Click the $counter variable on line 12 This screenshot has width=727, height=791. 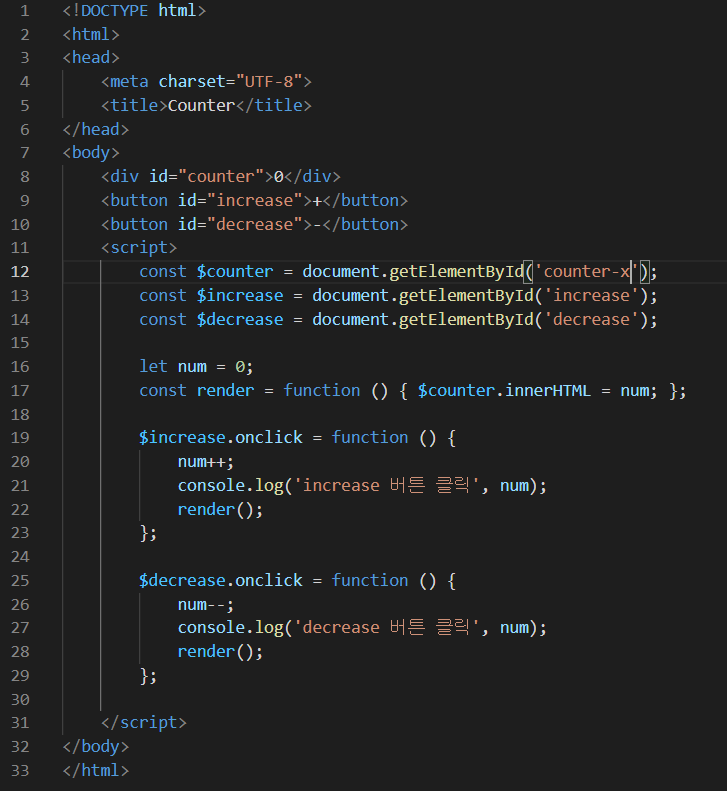click(235, 271)
